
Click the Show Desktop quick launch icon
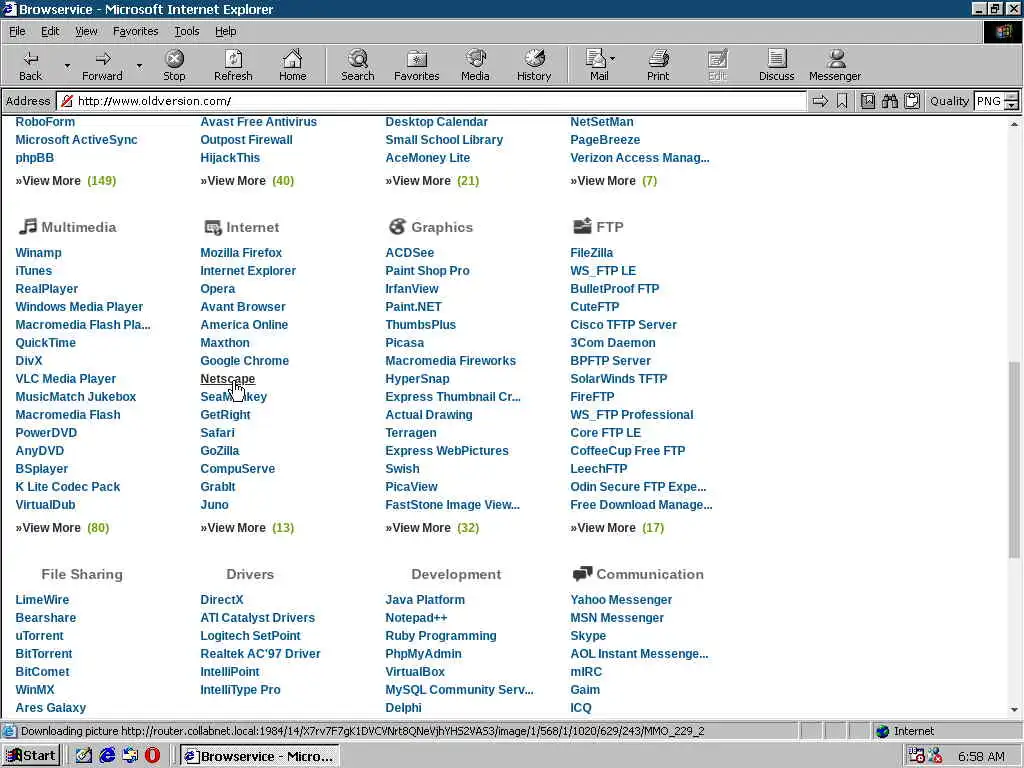(x=84, y=756)
